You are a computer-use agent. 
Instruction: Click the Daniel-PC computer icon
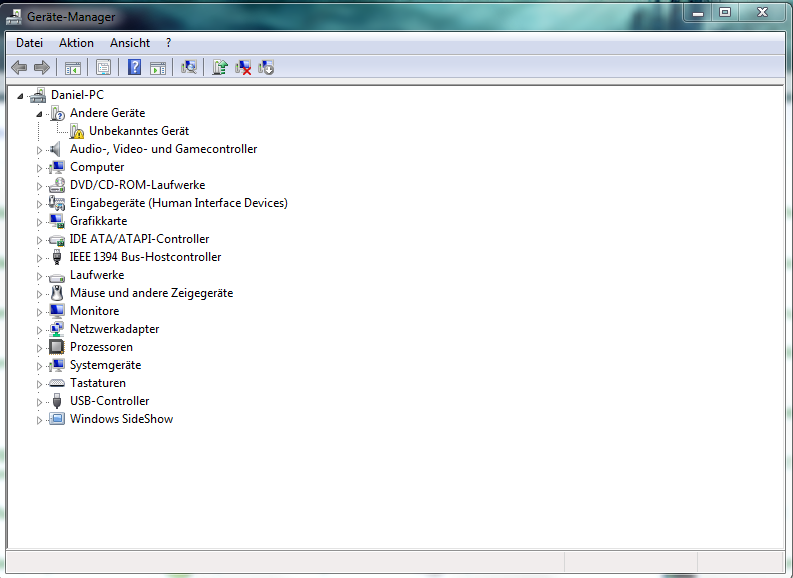coord(38,95)
